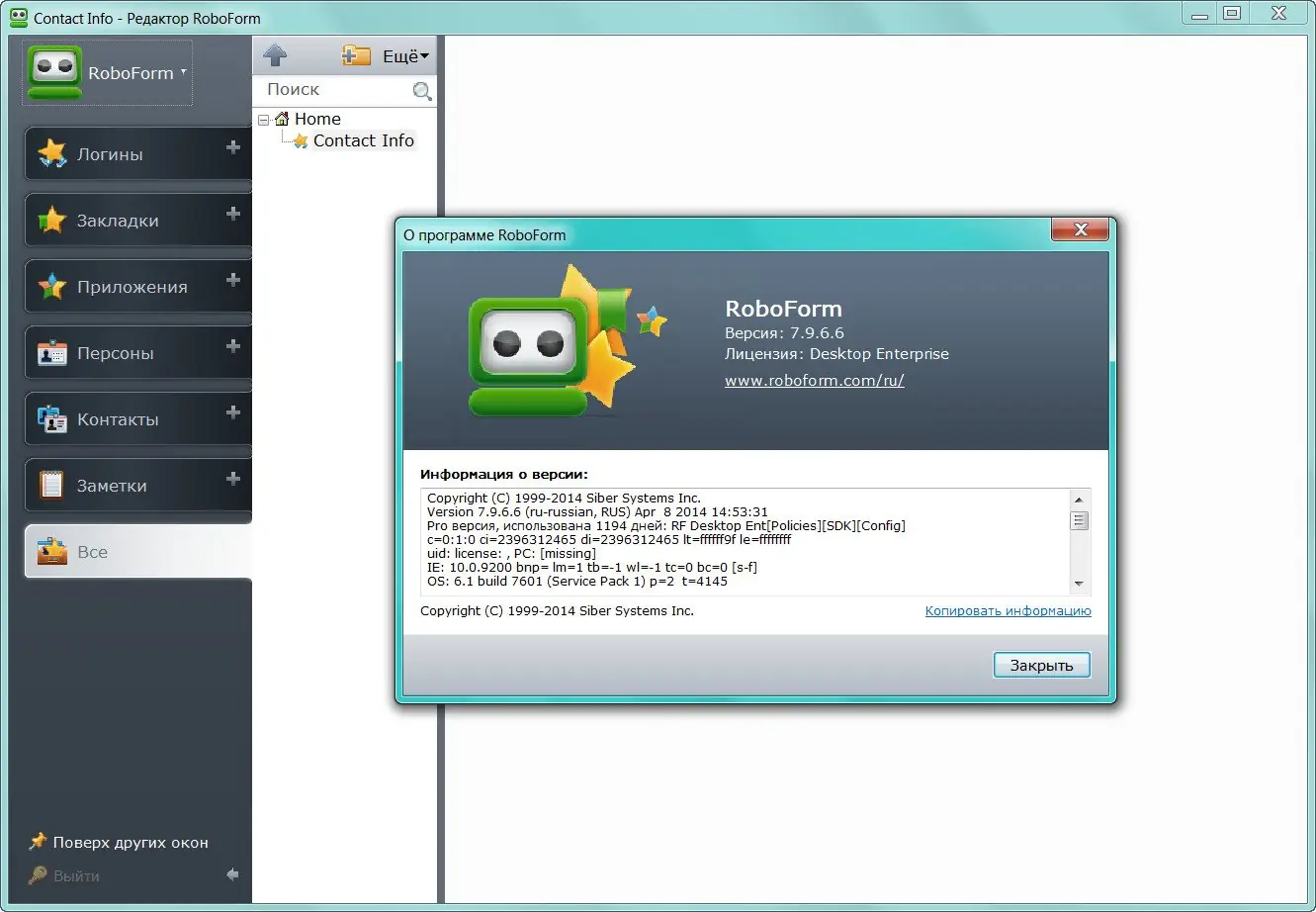Screen dimensions: 1316x912
Task: Create a new note via Заметки plus
Action: (x=233, y=479)
